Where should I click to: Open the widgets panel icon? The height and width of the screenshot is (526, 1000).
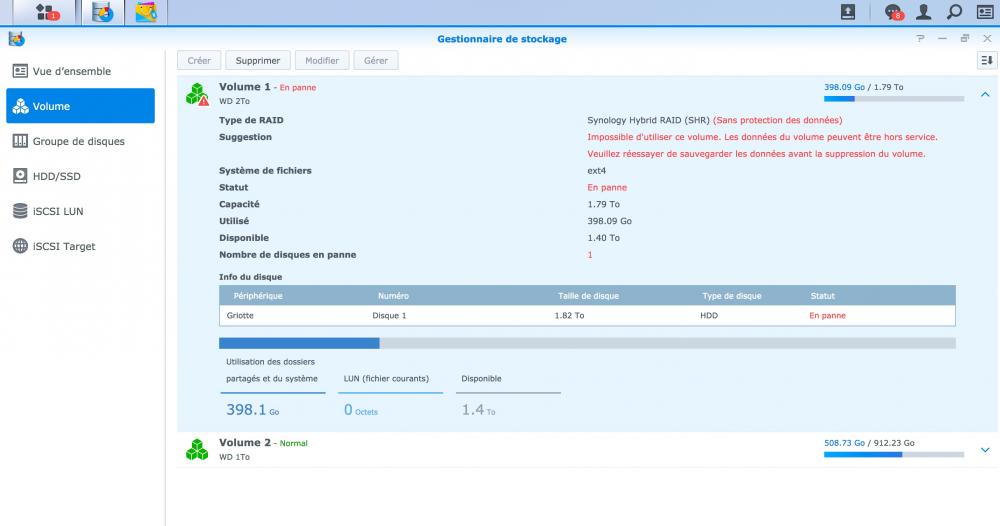(x=985, y=11)
